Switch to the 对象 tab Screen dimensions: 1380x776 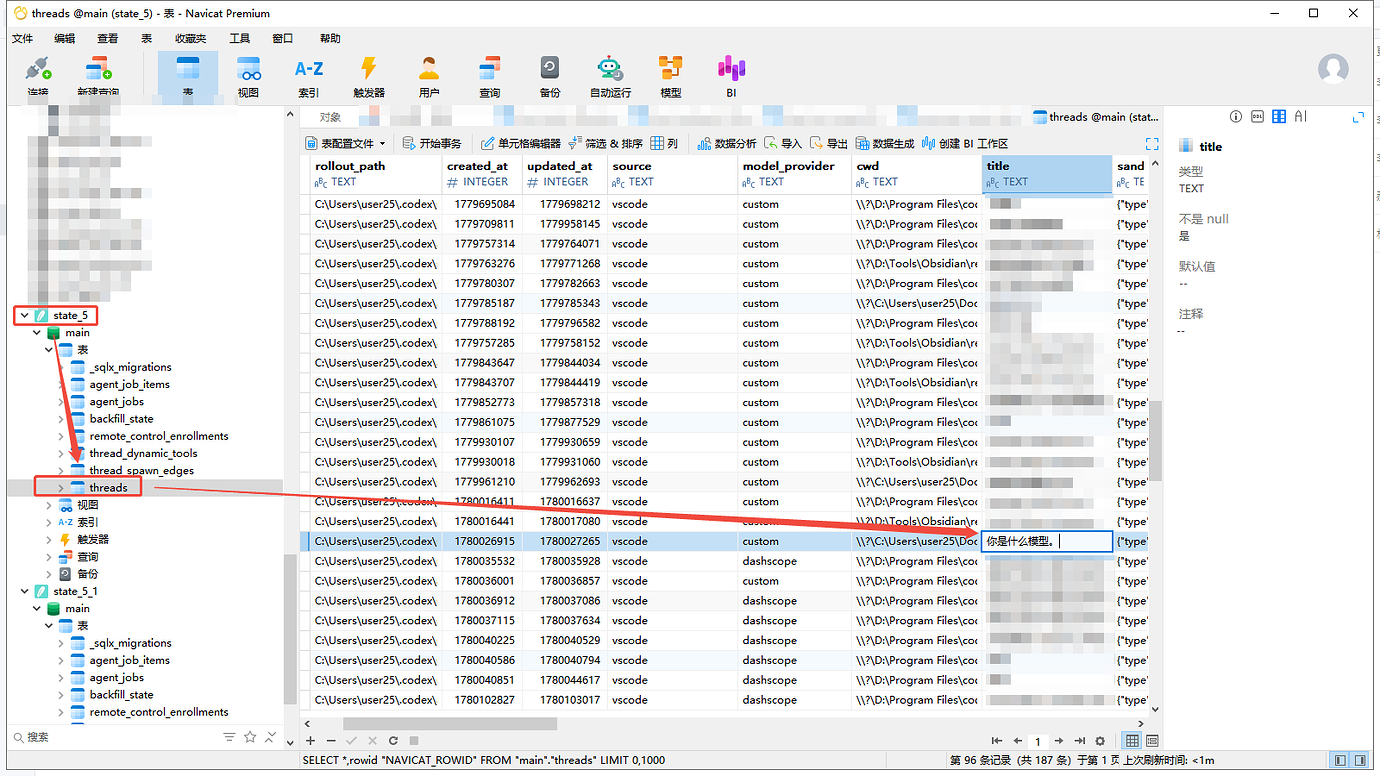[x=330, y=117]
